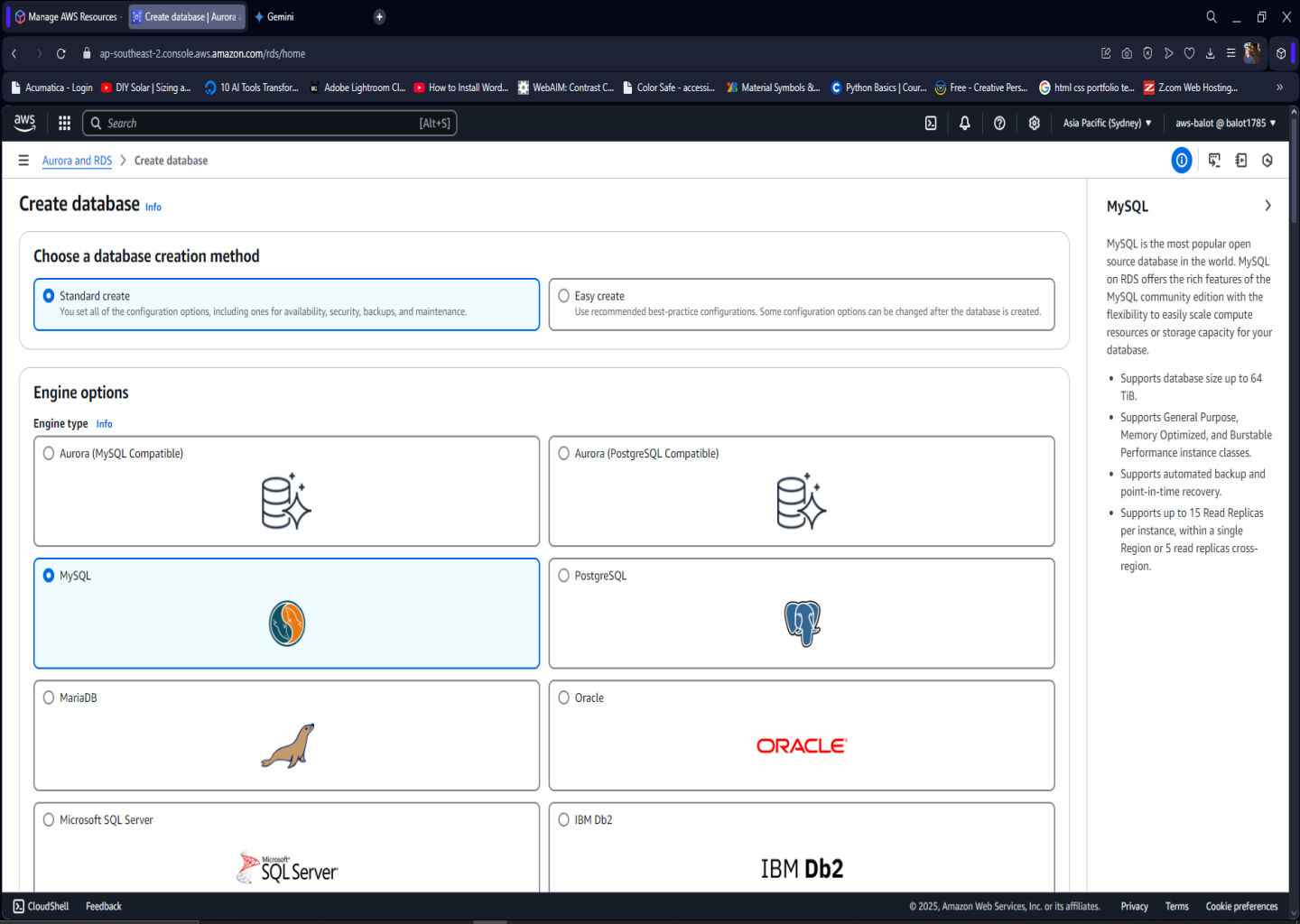Choose the MariaDB engine radio button

coord(49,698)
